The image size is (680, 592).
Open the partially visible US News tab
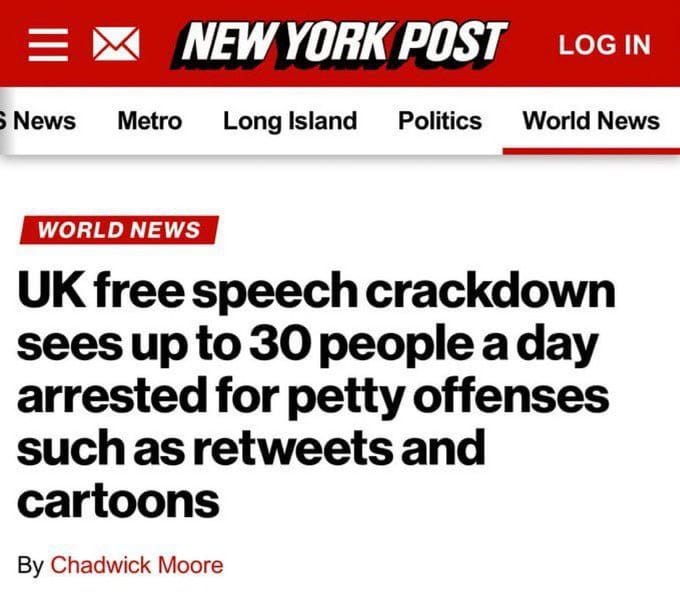(40, 121)
